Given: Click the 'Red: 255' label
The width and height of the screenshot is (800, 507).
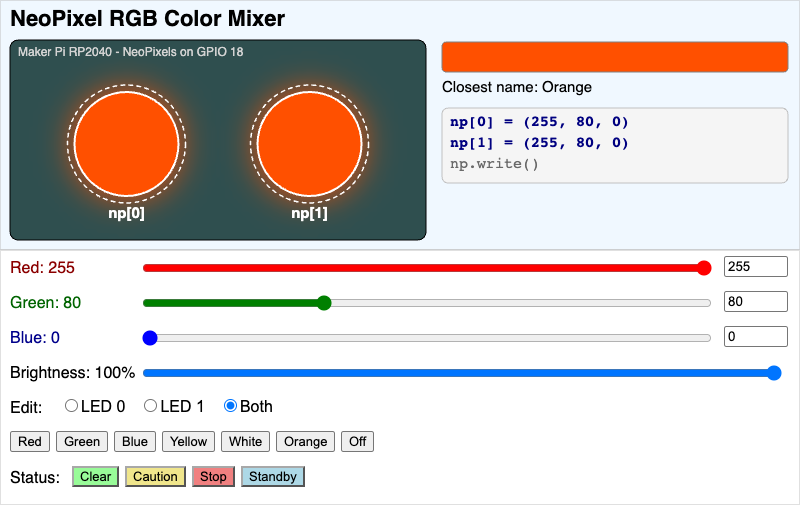Looking at the screenshot, I should click(42, 268).
